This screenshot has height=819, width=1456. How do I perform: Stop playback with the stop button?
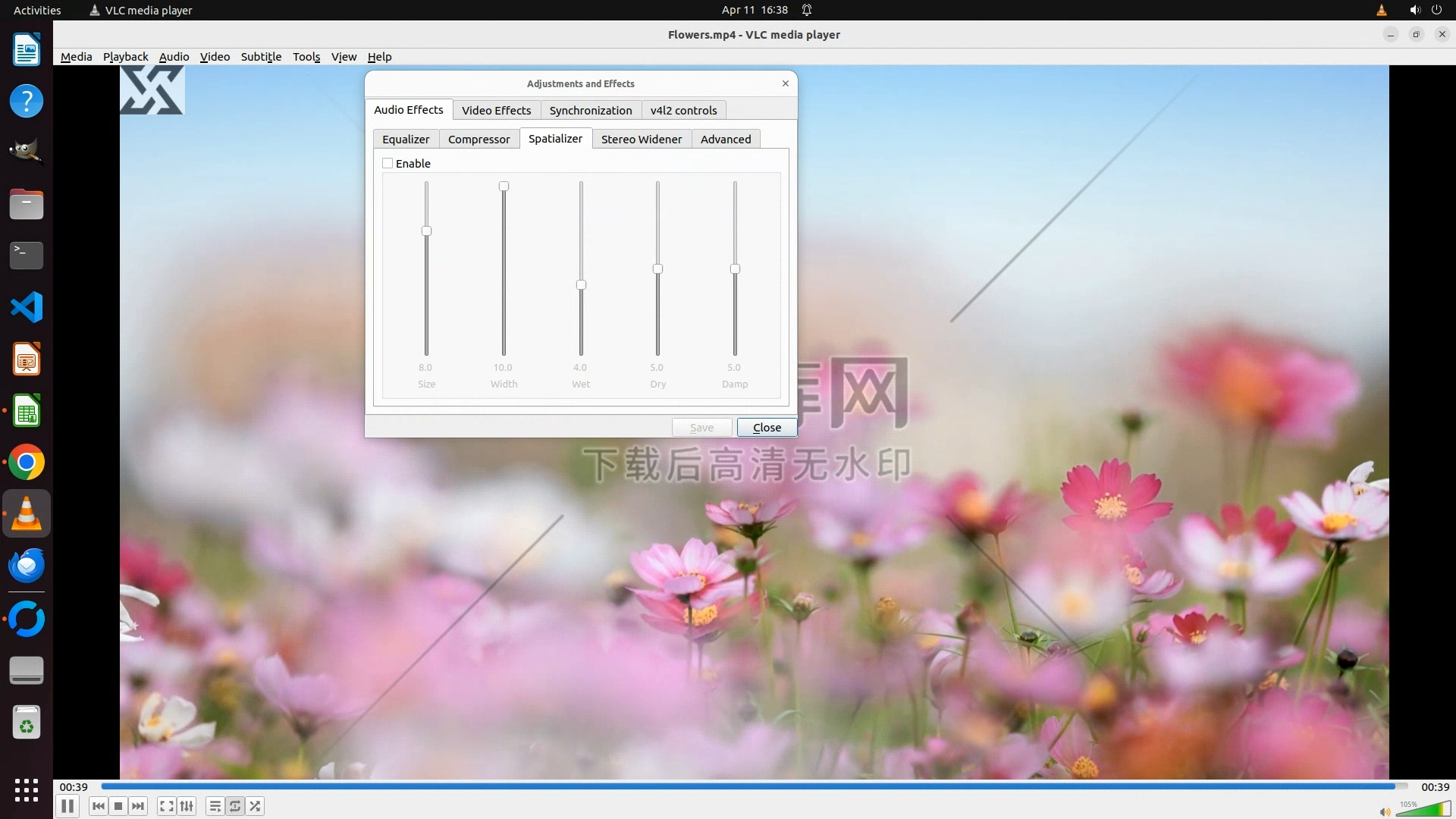pos(118,806)
